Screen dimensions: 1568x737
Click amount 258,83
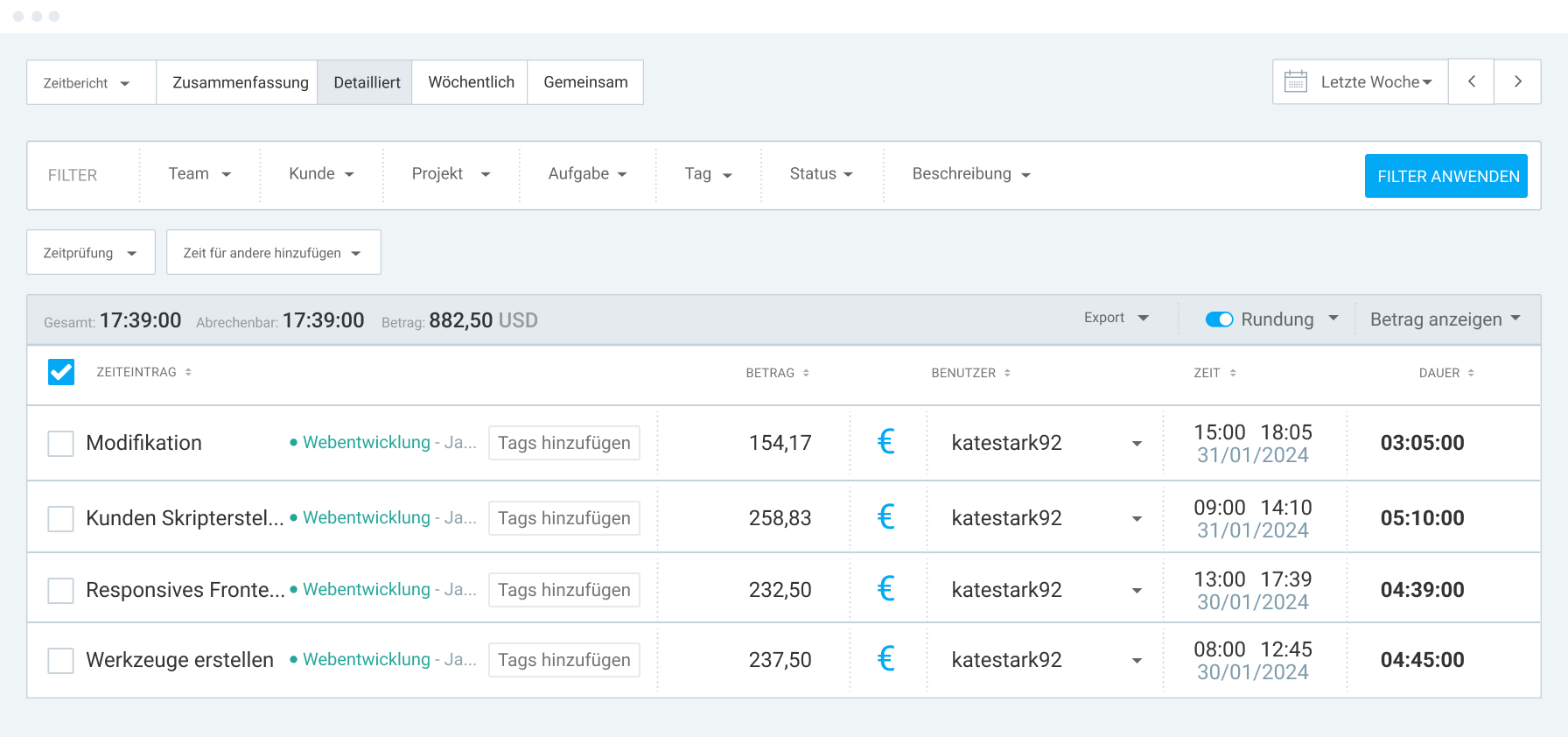click(x=780, y=518)
